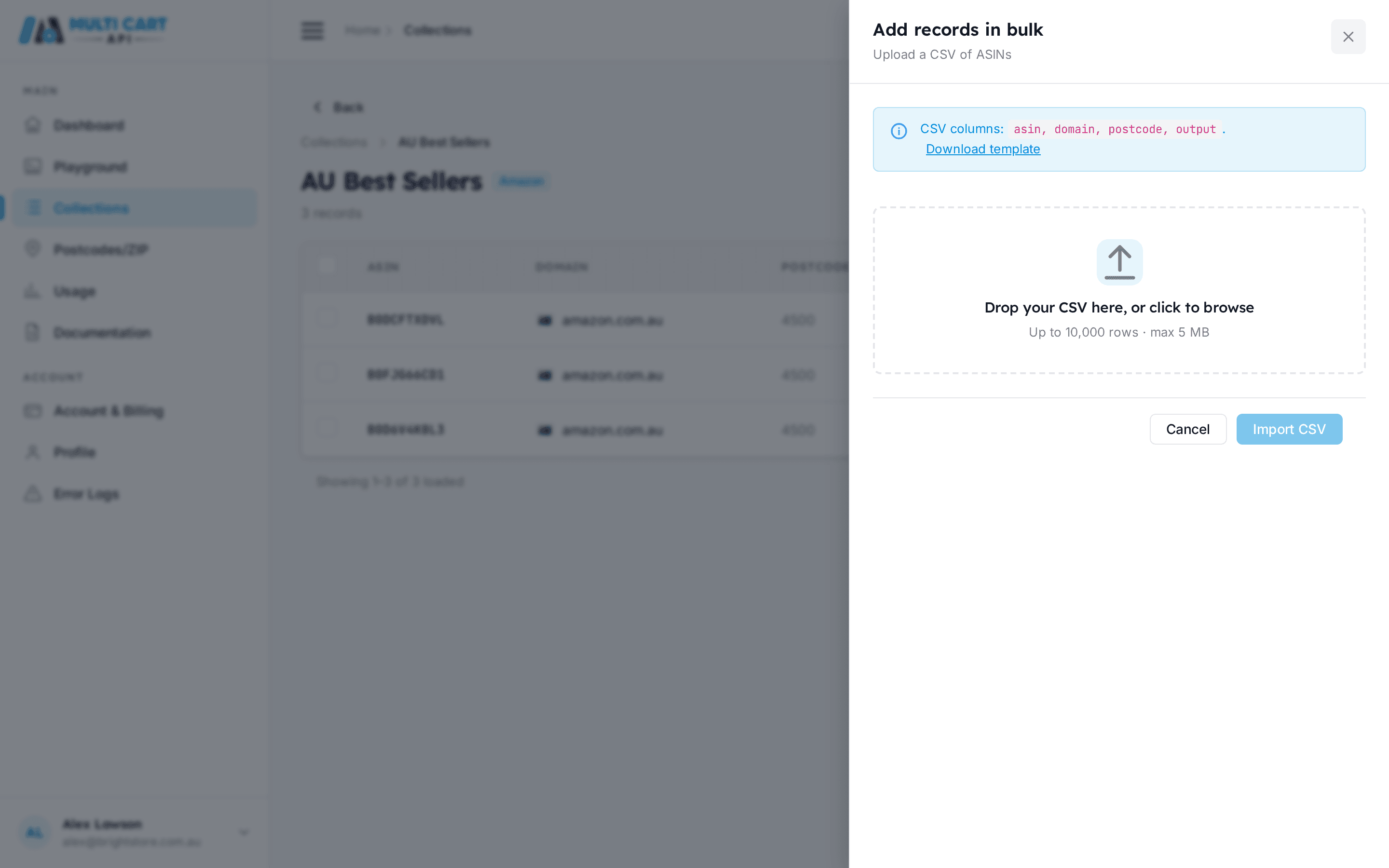Click the Account & Billing card icon
The width and height of the screenshot is (1389, 868).
pos(33,410)
